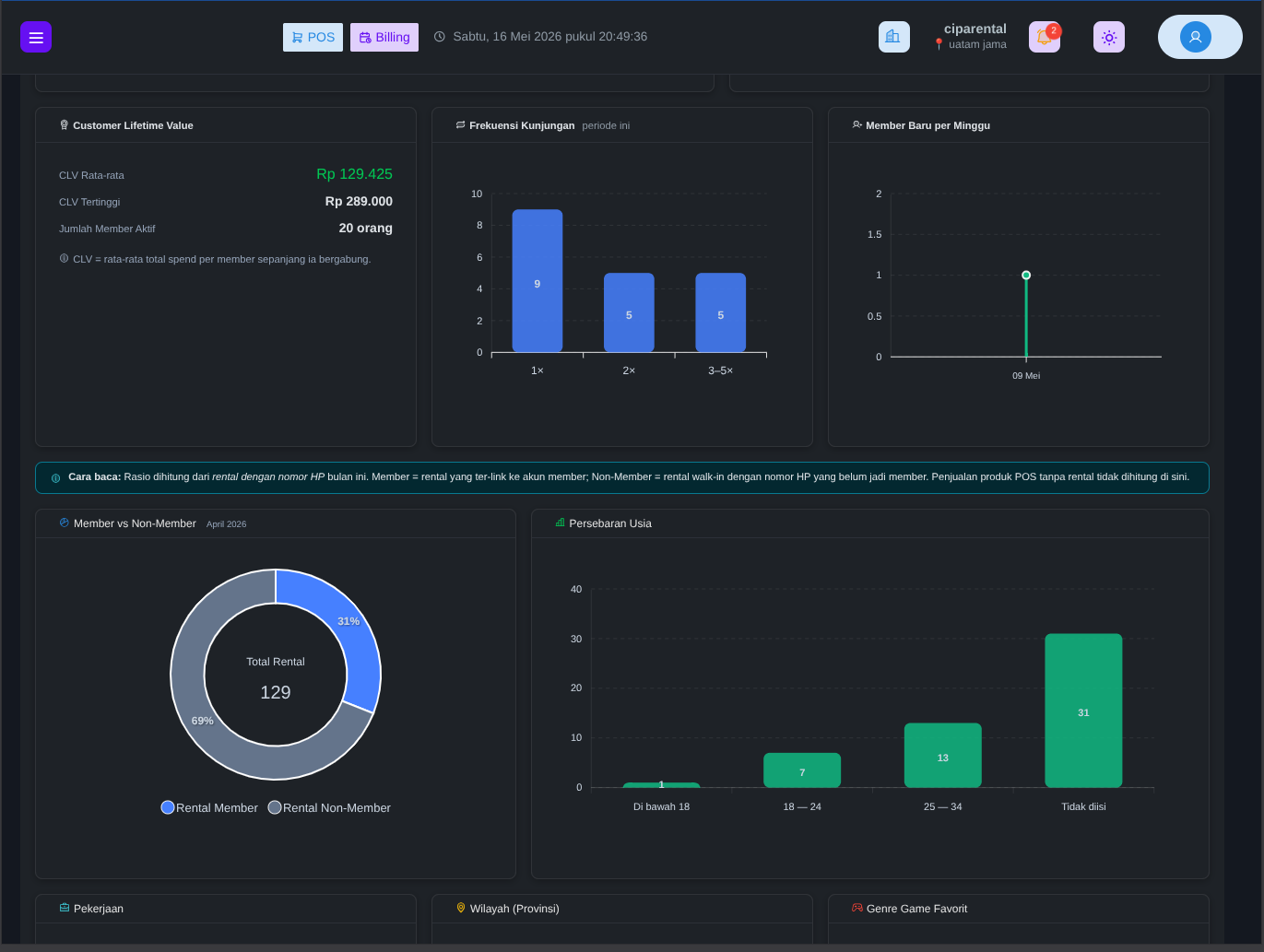Open the Billing page
The width and height of the screenshot is (1264, 952).
click(x=384, y=37)
